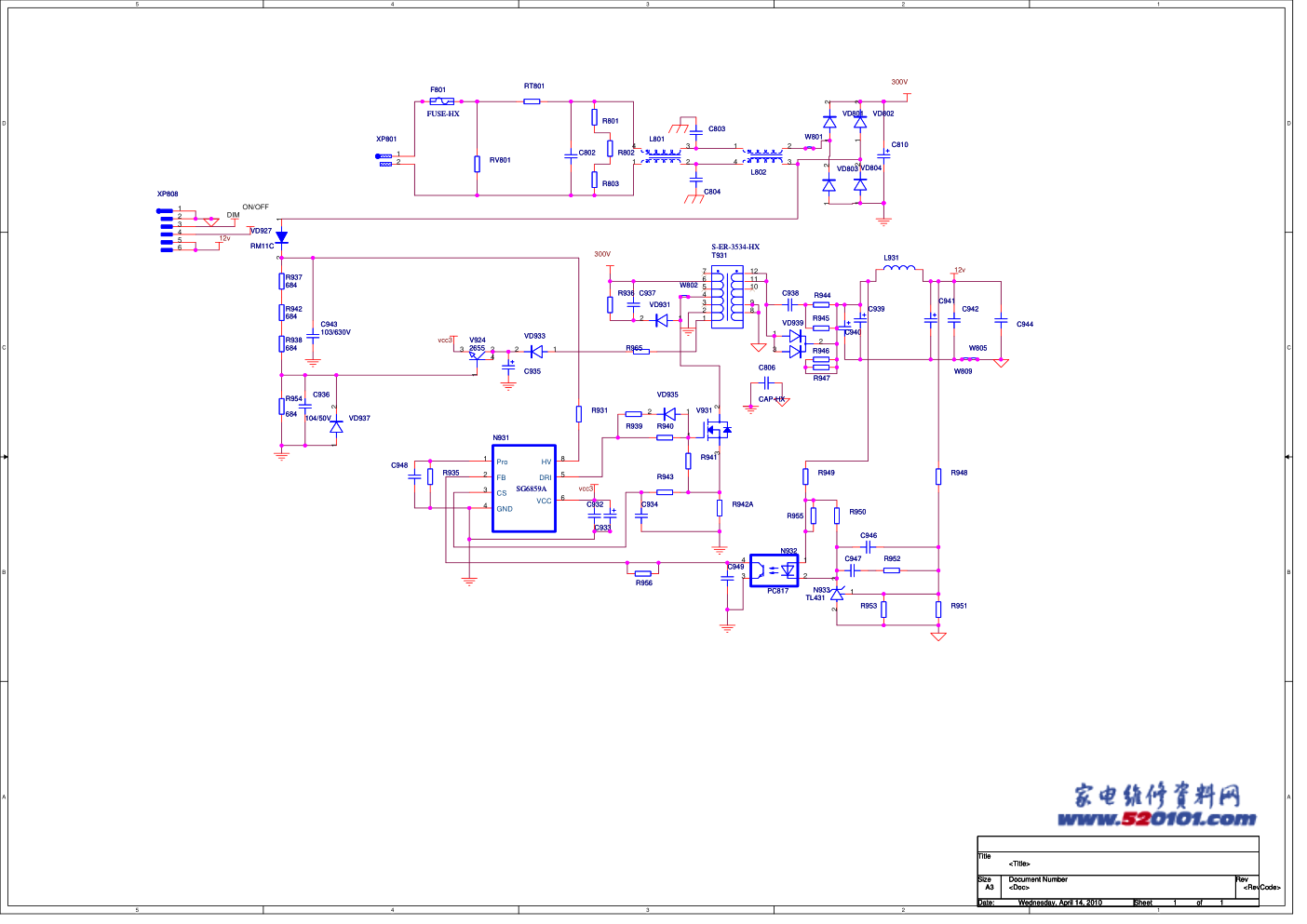Select the C810 capacitor symbol
The width and height of the screenshot is (1307, 924).
884,155
